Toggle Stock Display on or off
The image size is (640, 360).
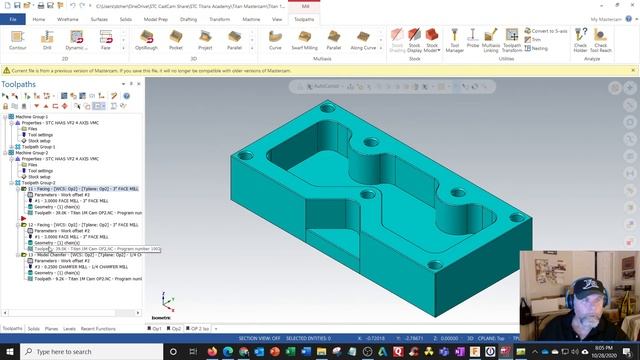point(414,40)
